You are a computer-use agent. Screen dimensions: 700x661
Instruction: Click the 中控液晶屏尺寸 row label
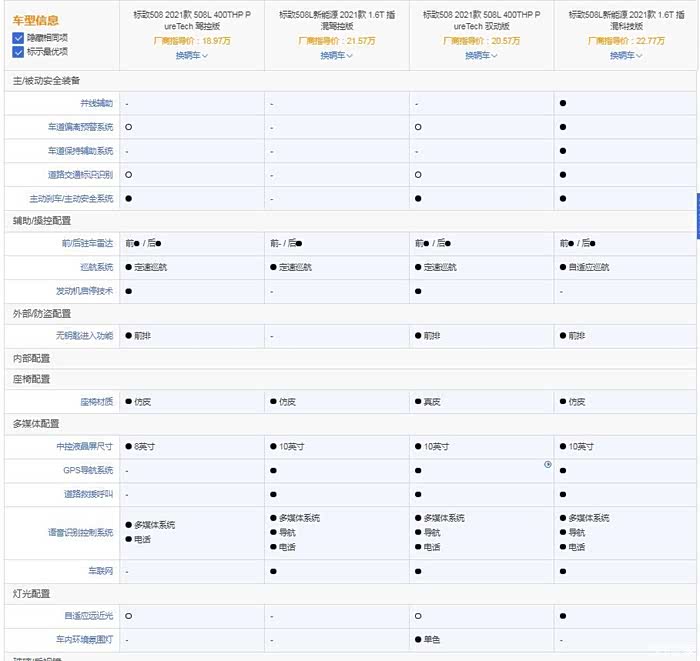point(84,446)
